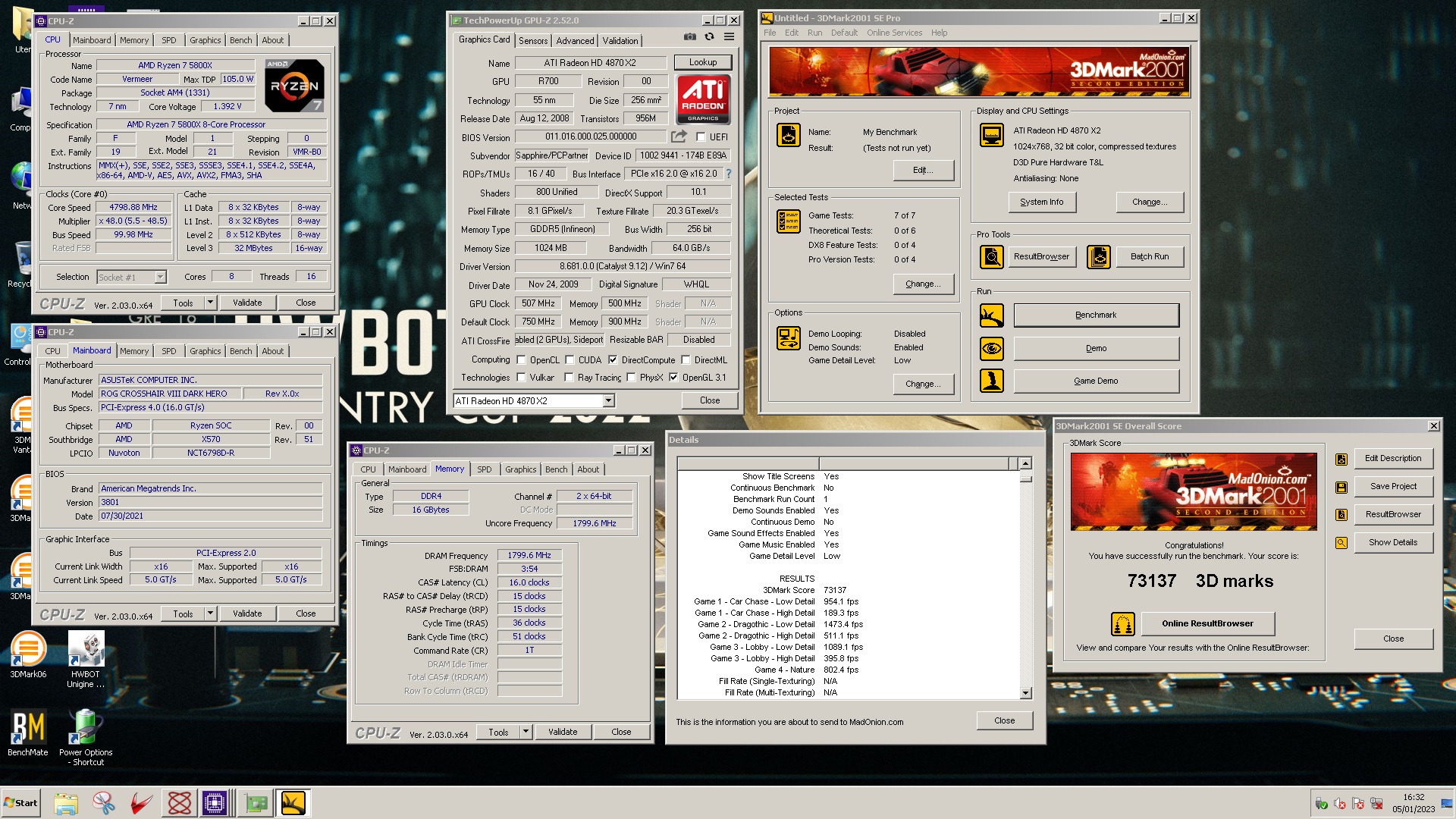This screenshot has height=819, width=1456.
Task: Click the icon beside Edit Description
Action: tap(1341, 459)
